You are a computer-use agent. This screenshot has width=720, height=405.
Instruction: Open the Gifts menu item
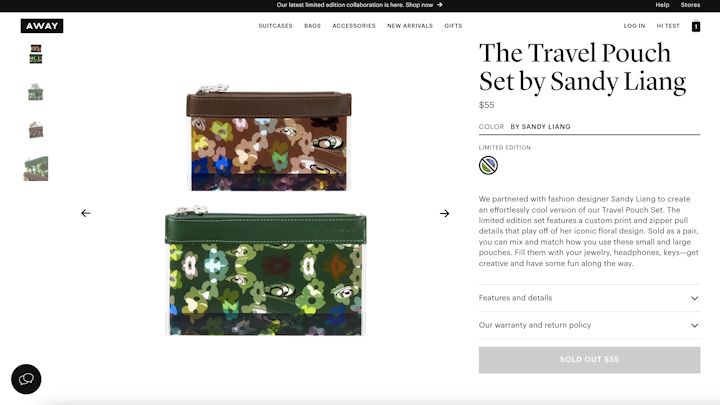tap(453, 26)
